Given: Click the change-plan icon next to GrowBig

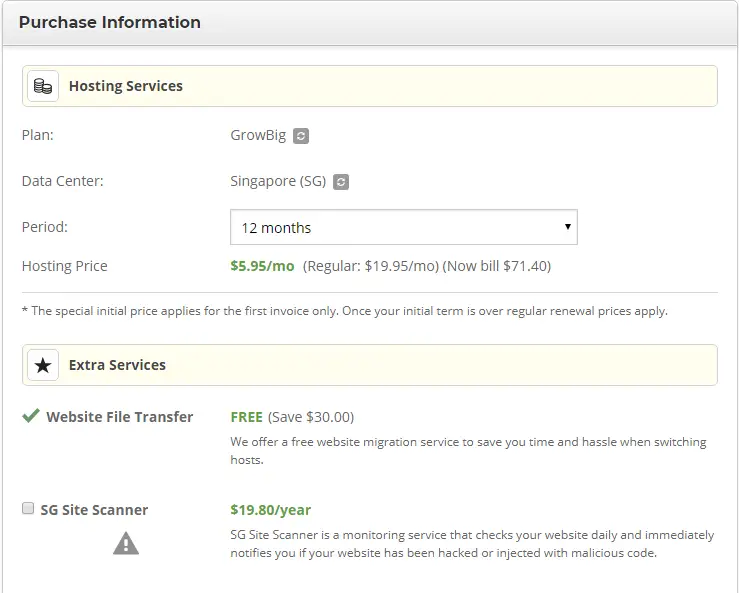Looking at the screenshot, I should (301, 136).
